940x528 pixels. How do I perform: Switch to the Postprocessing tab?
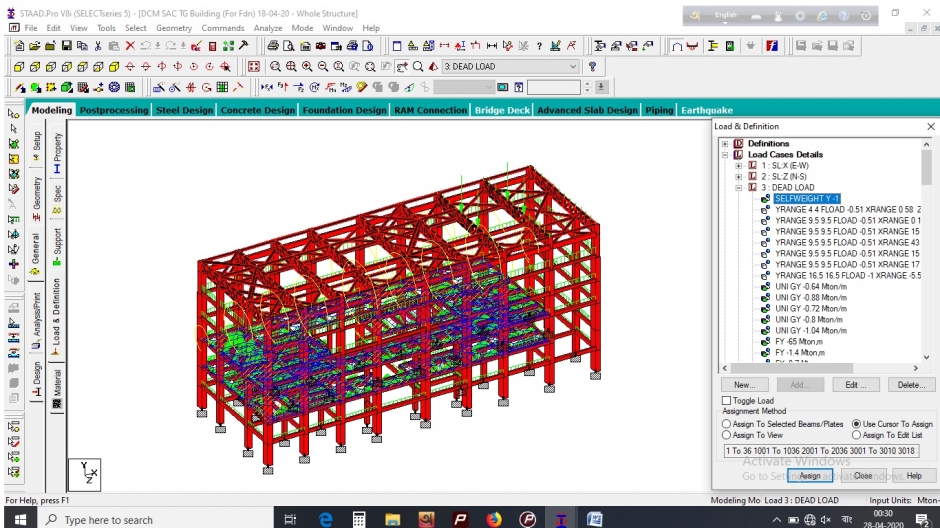pos(113,110)
